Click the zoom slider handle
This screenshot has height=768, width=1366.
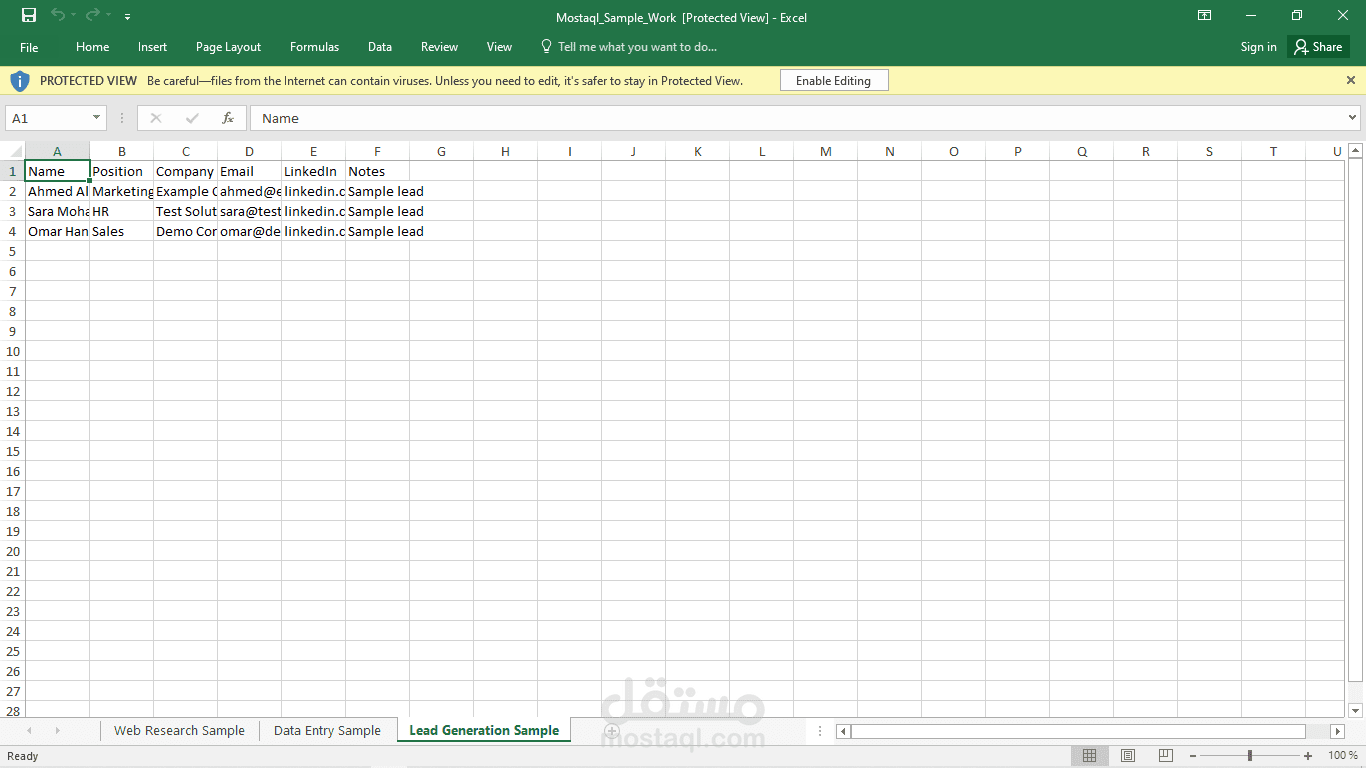click(x=1250, y=755)
